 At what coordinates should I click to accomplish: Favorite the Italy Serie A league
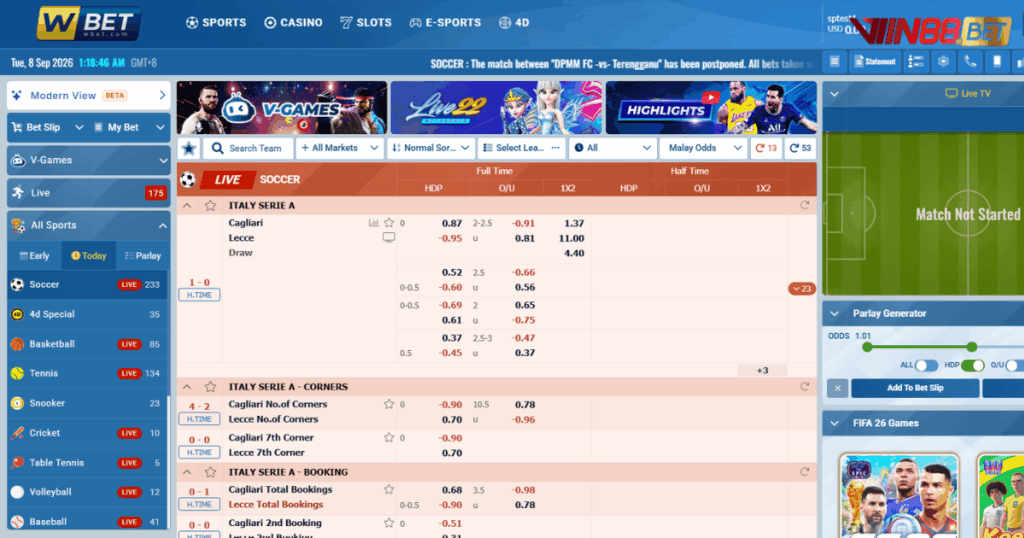click(x=210, y=206)
